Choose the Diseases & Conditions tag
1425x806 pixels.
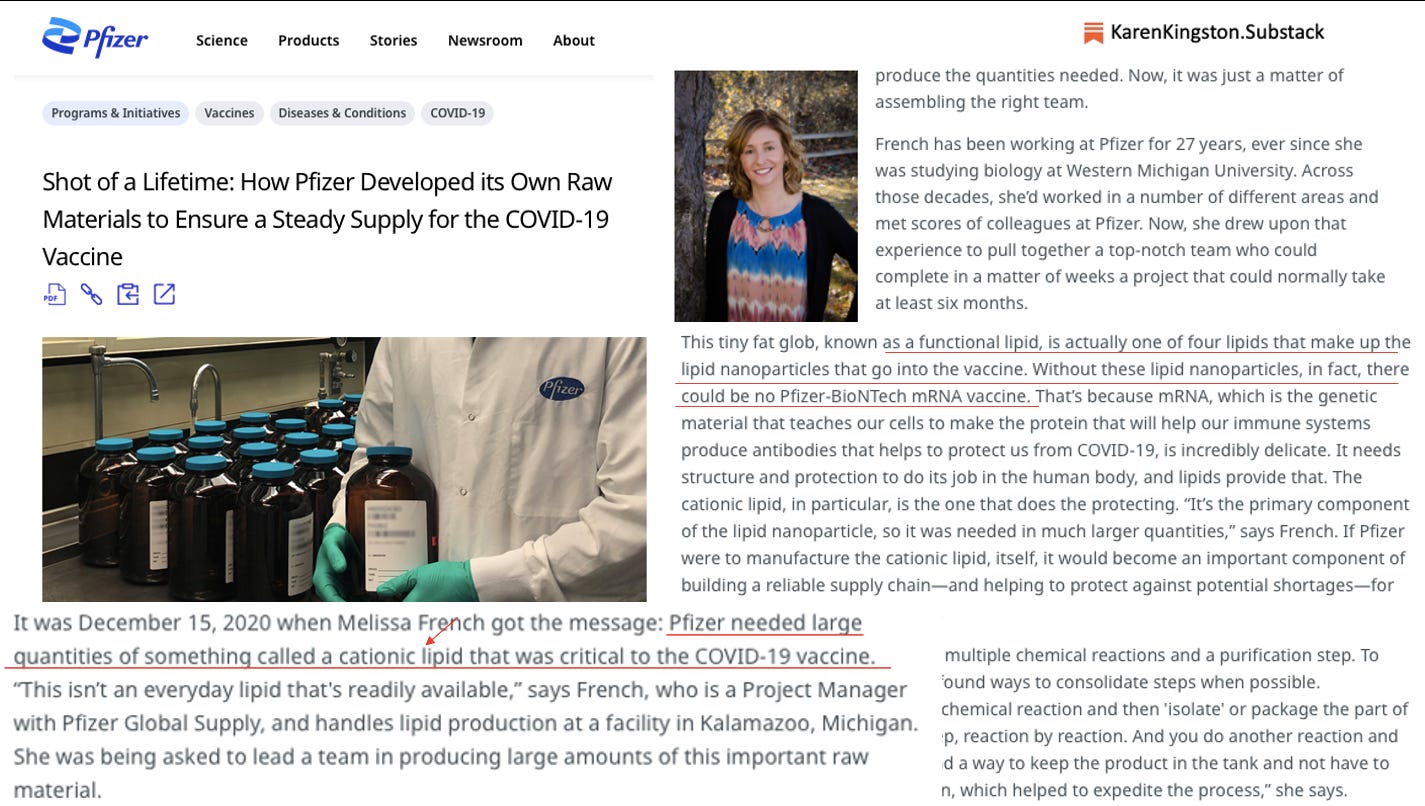(x=342, y=113)
